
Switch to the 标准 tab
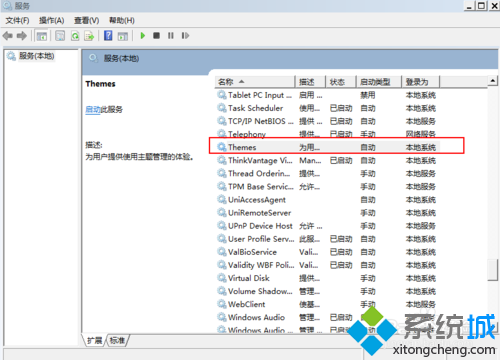[117, 340]
